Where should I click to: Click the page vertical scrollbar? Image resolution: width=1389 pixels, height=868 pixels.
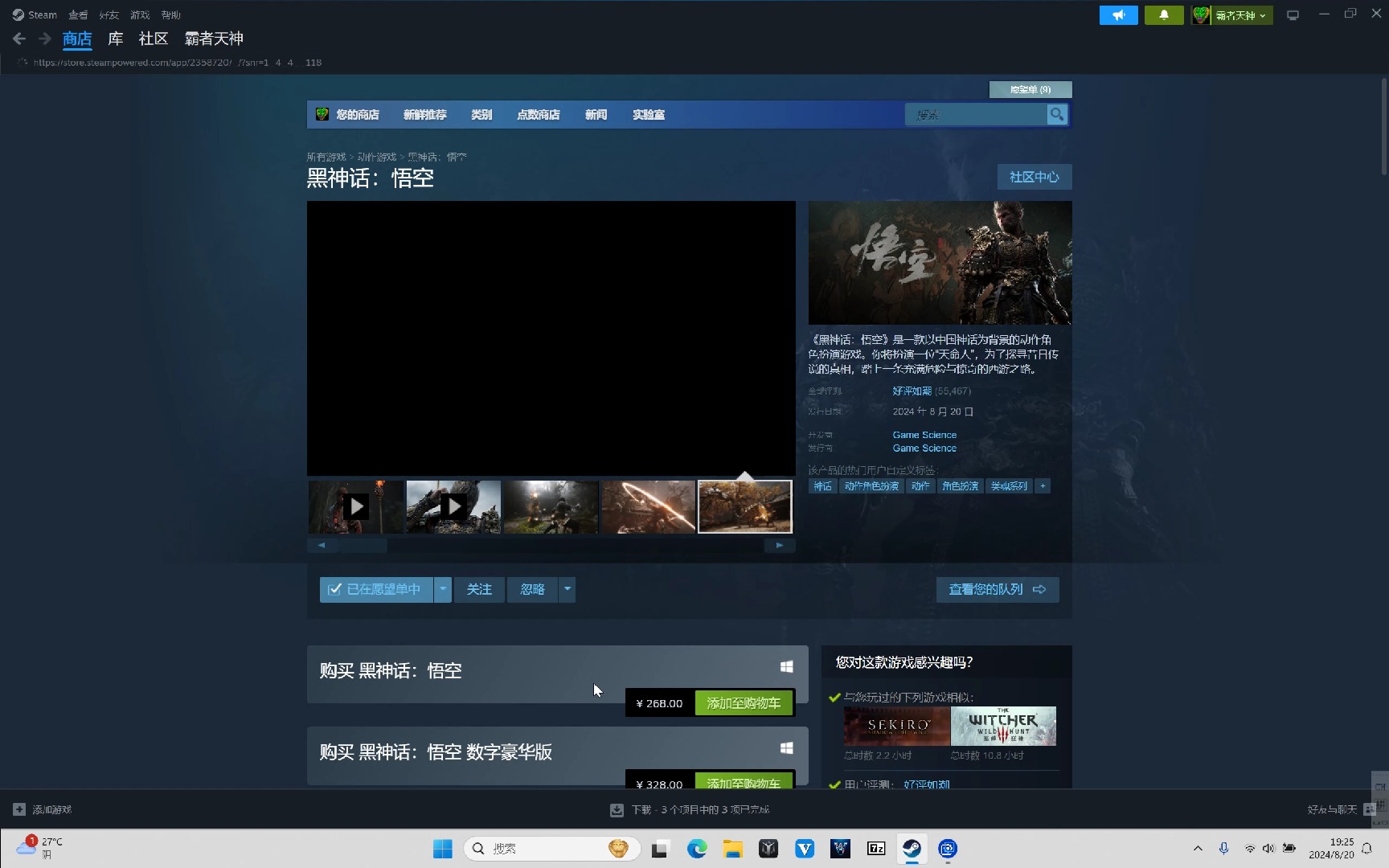(x=1383, y=126)
